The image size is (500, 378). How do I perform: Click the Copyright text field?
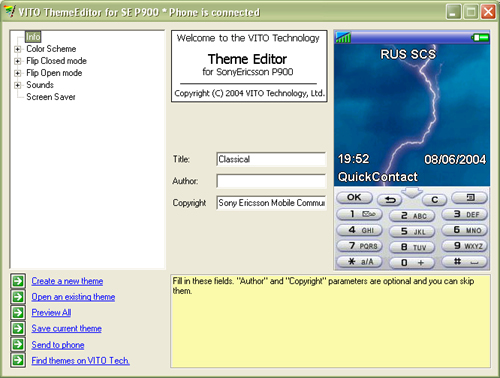(271, 203)
